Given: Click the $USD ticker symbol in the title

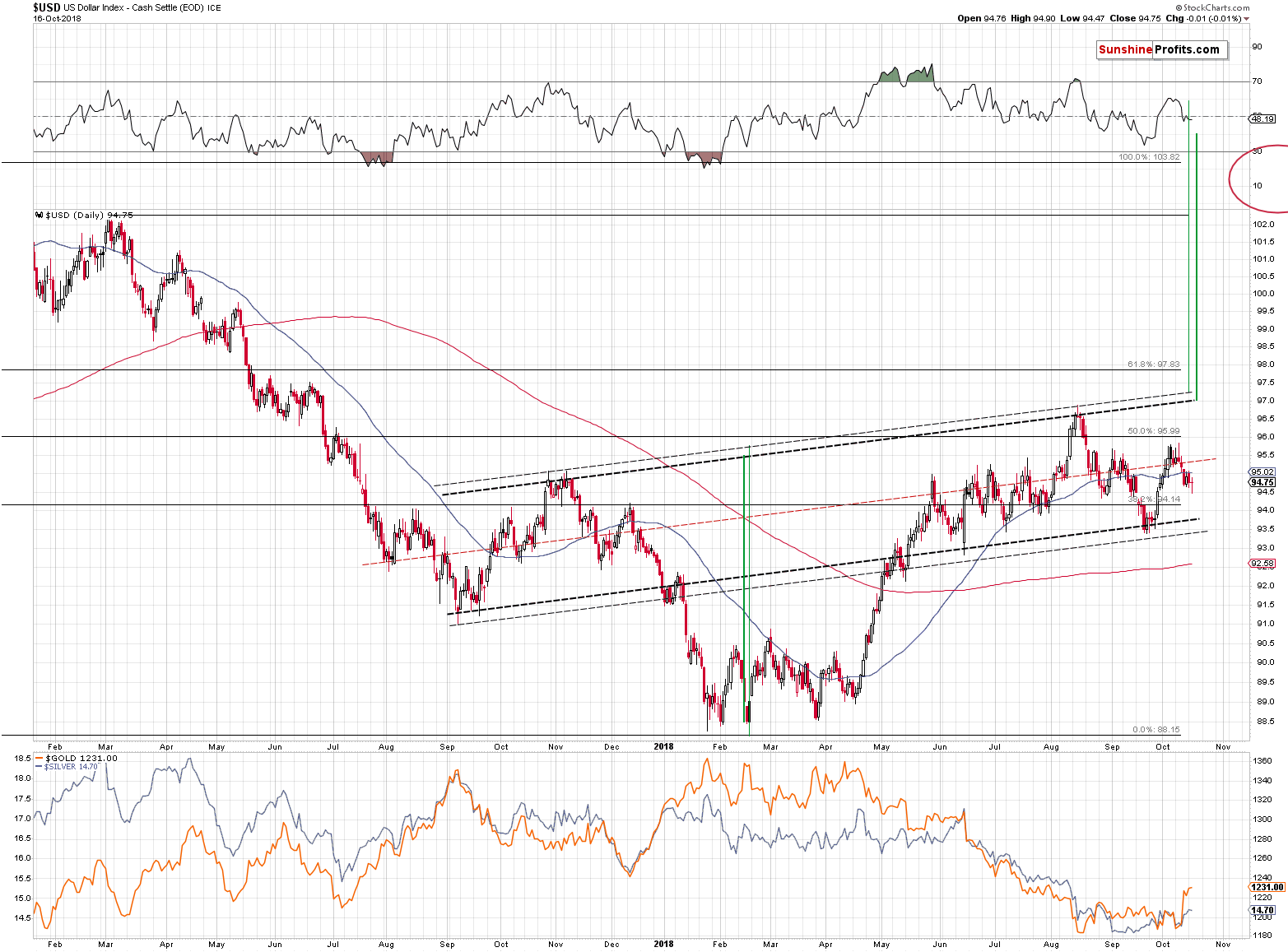Looking at the screenshot, I should [46, 7].
